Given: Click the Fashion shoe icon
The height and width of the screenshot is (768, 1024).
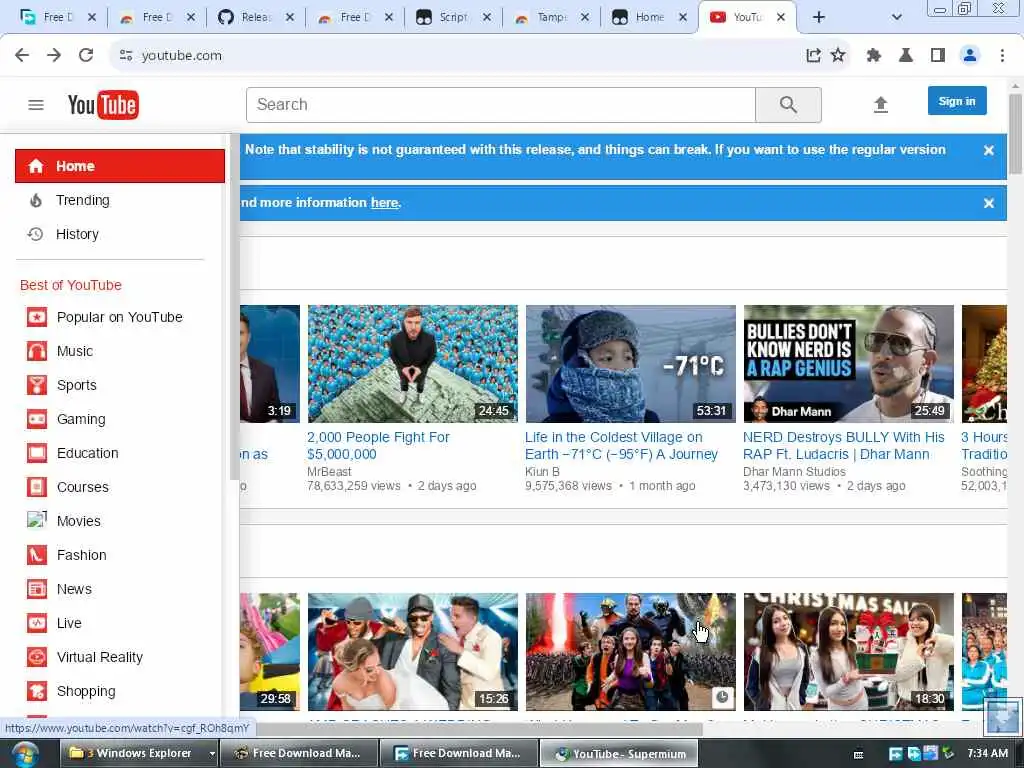Looking at the screenshot, I should pos(37,555).
